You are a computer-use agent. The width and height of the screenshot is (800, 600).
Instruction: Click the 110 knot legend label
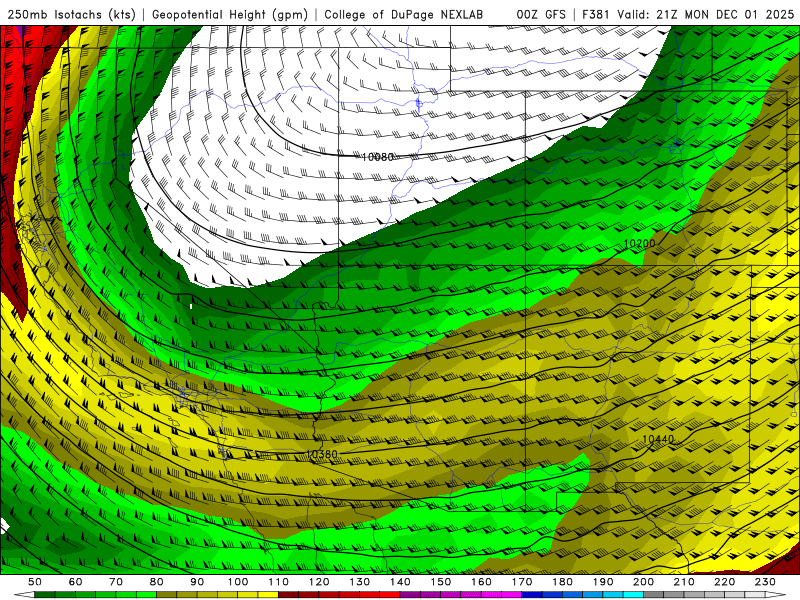pos(279,582)
